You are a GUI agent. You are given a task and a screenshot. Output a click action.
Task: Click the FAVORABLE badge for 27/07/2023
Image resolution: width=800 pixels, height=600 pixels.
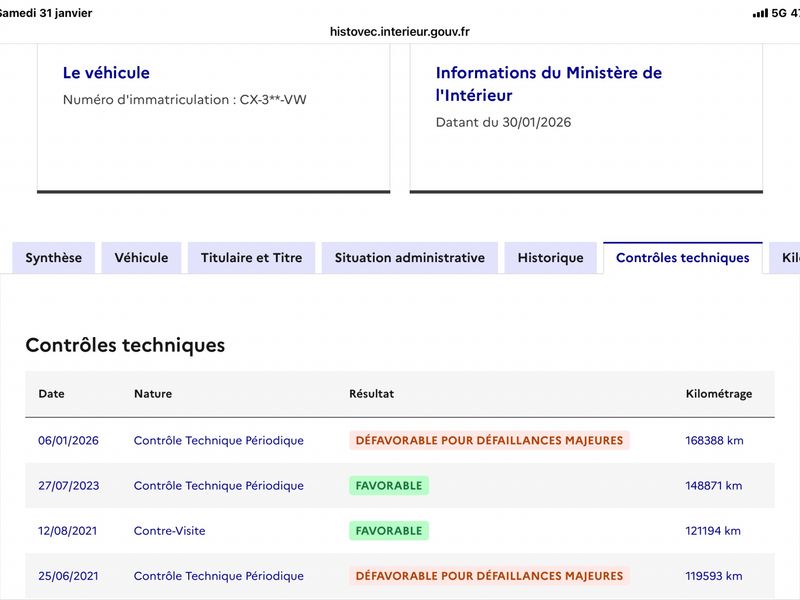point(389,486)
